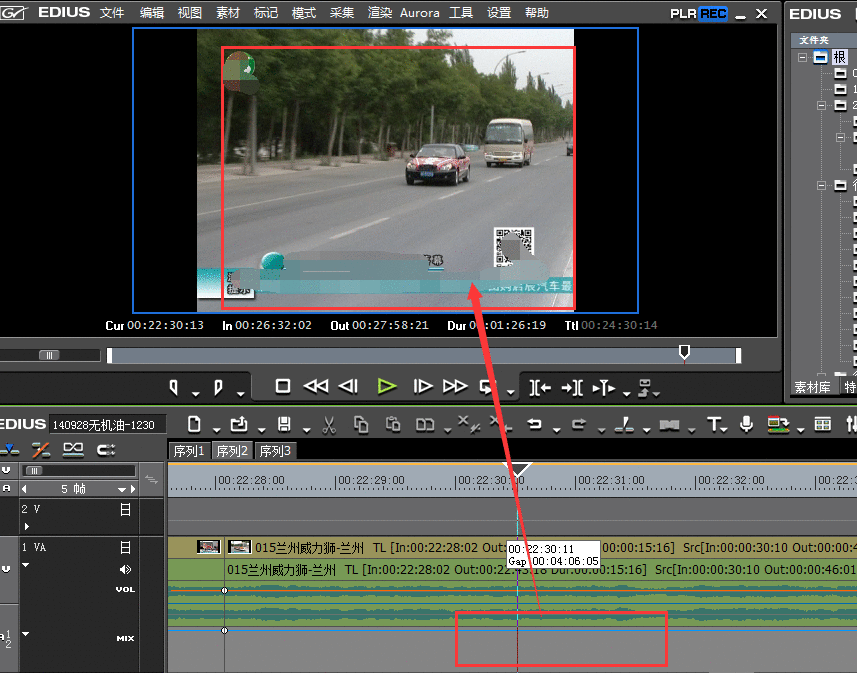Switch to the 序列3 tab
Viewport: 857px width, 673px height.
pyautogui.click(x=275, y=451)
